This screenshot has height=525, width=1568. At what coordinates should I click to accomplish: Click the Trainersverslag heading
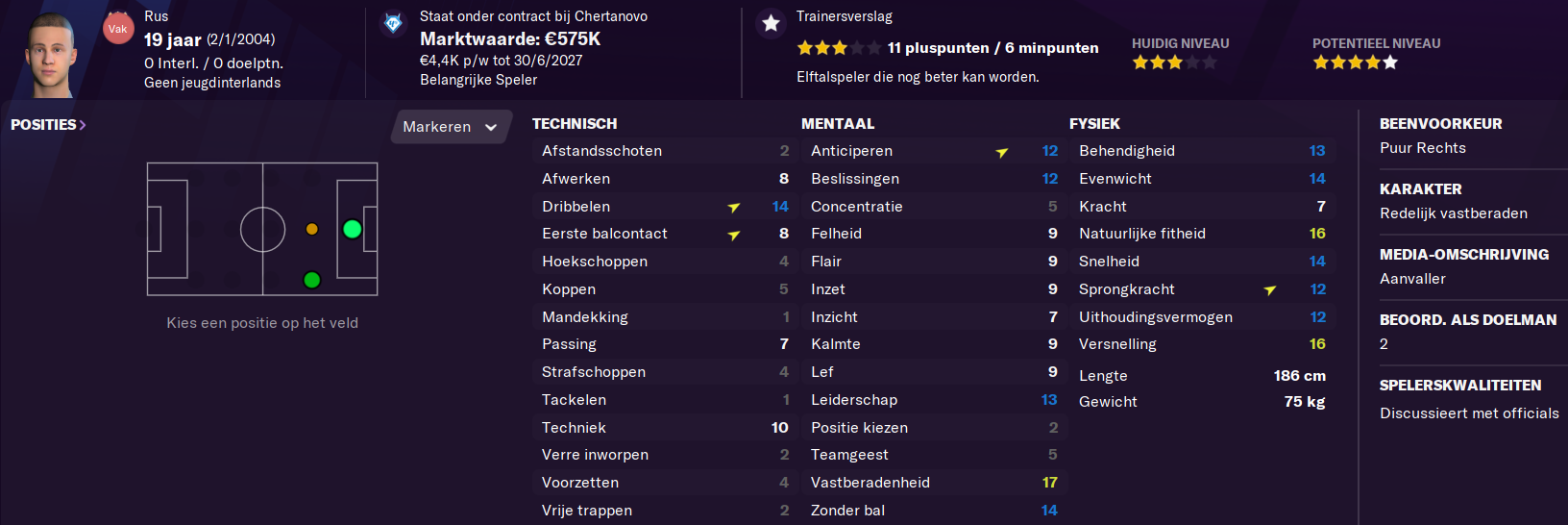point(845,16)
